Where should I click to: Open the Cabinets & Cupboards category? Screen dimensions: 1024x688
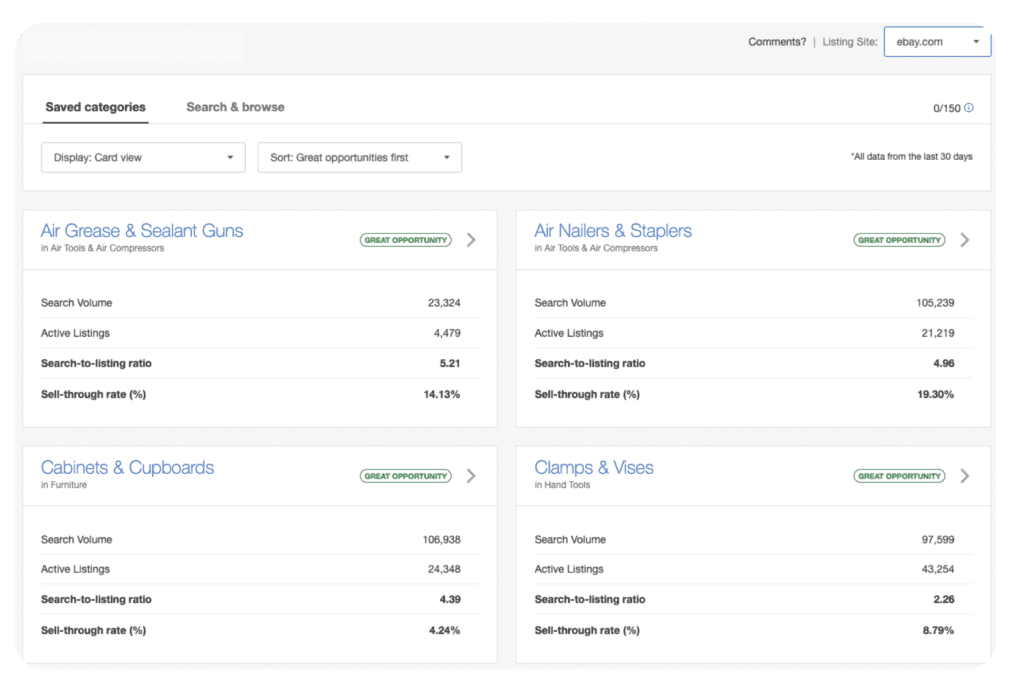(x=127, y=467)
